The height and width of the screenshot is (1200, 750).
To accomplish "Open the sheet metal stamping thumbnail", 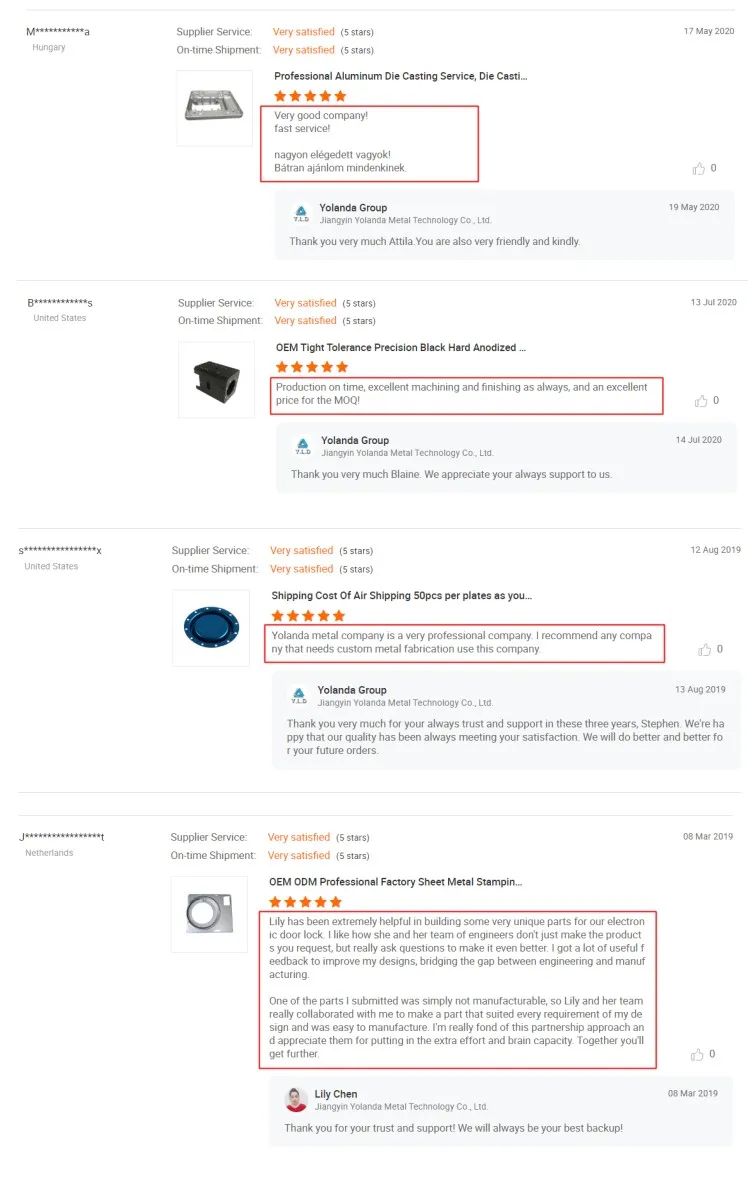I will click(x=208, y=914).
